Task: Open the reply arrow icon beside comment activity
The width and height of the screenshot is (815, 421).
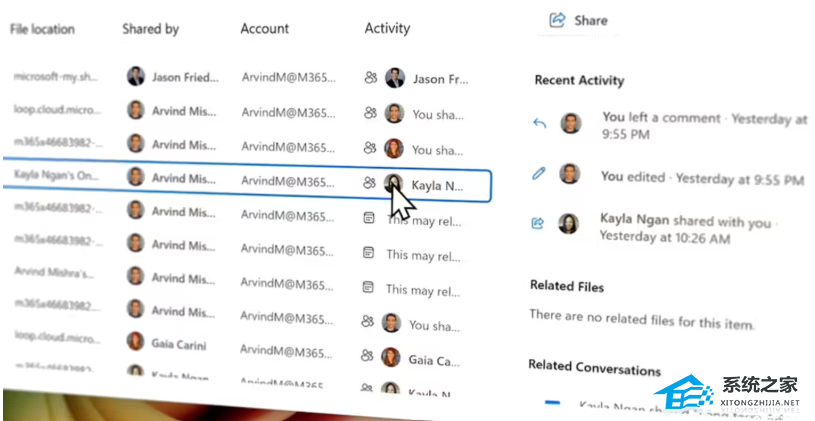Action: [540, 123]
